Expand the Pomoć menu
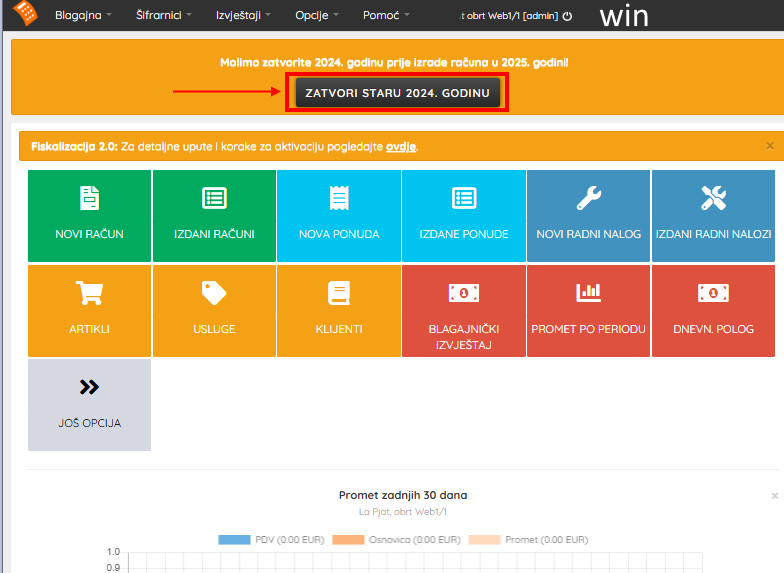 pos(386,15)
